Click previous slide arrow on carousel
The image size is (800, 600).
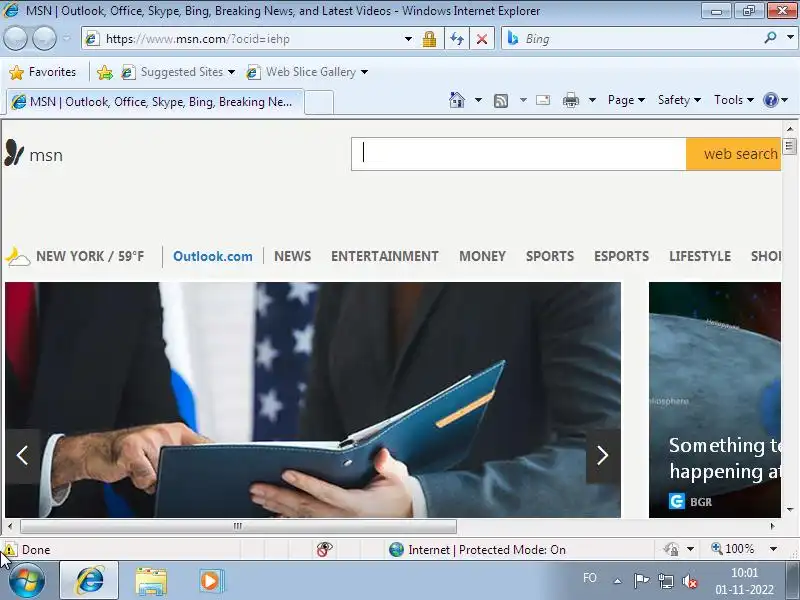tap(22, 456)
